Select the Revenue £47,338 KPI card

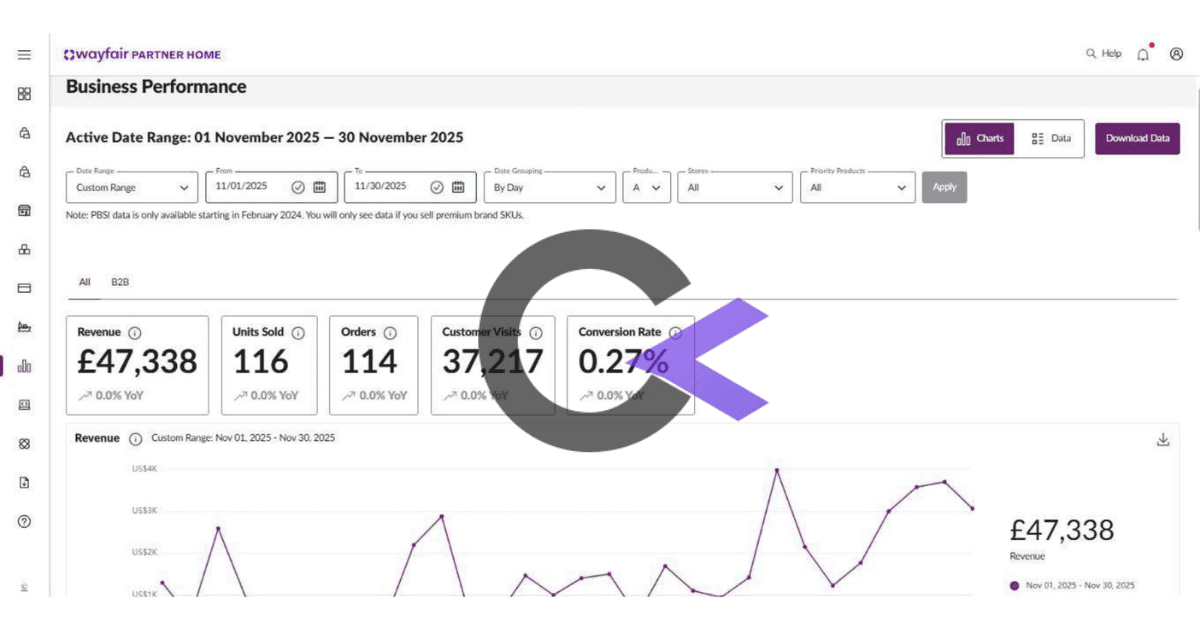137,365
